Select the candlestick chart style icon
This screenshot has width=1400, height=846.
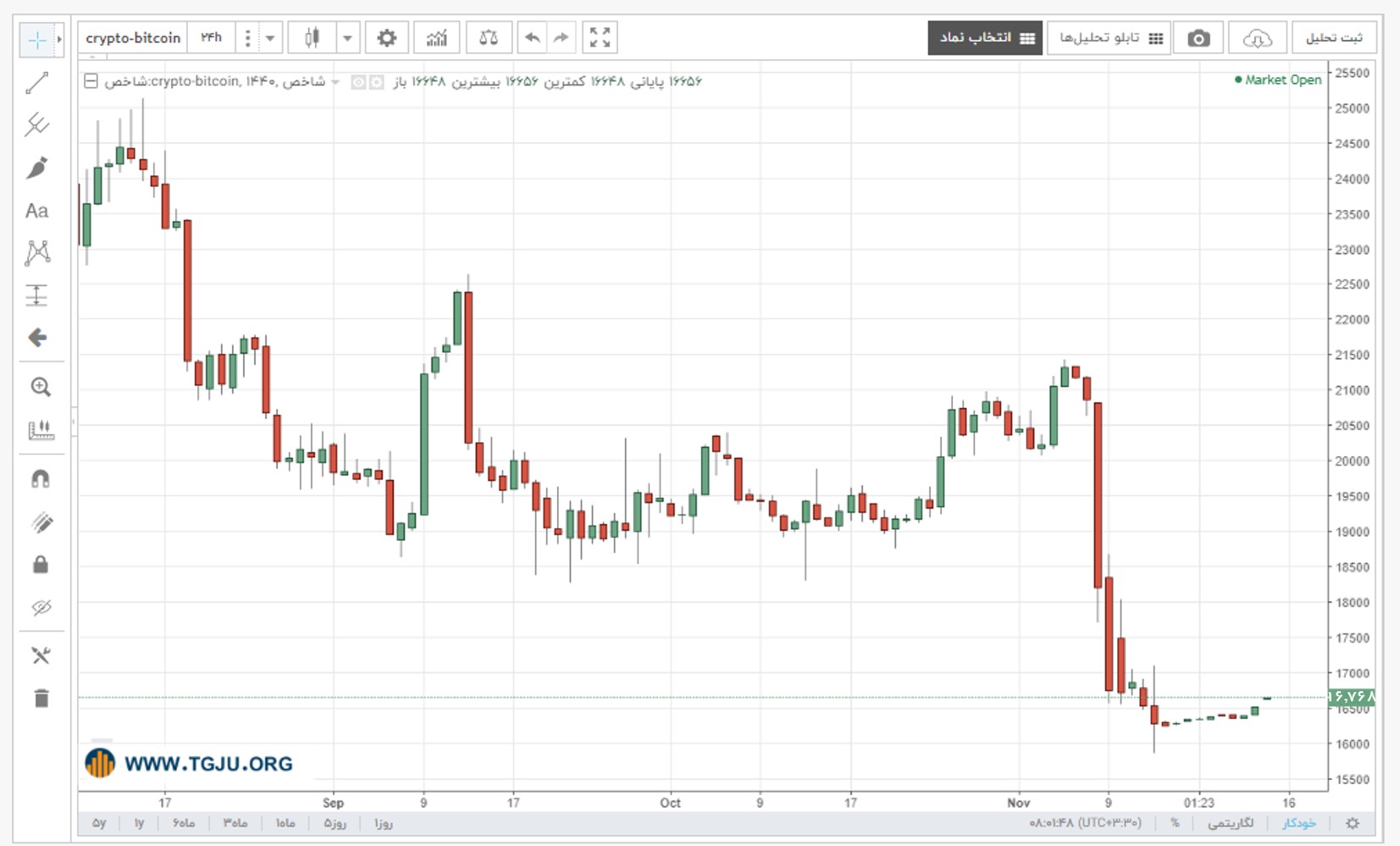pyautogui.click(x=312, y=38)
